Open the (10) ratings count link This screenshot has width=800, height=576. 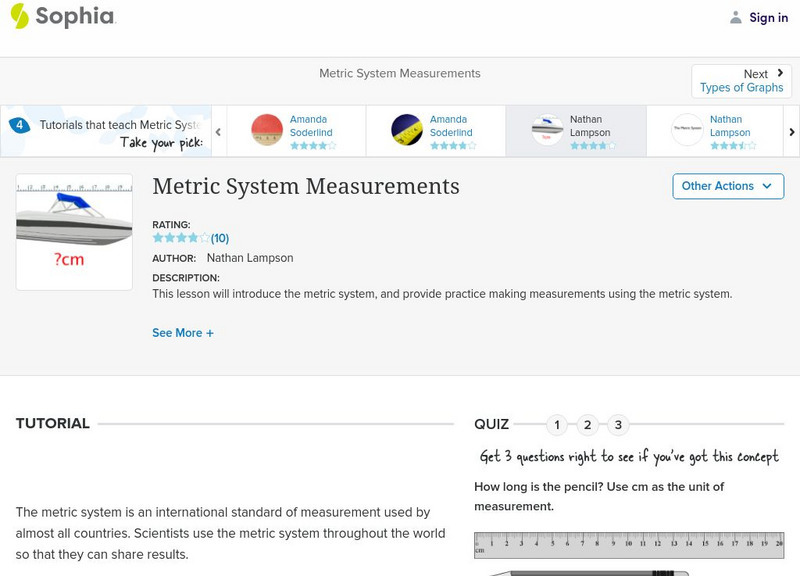point(220,238)
